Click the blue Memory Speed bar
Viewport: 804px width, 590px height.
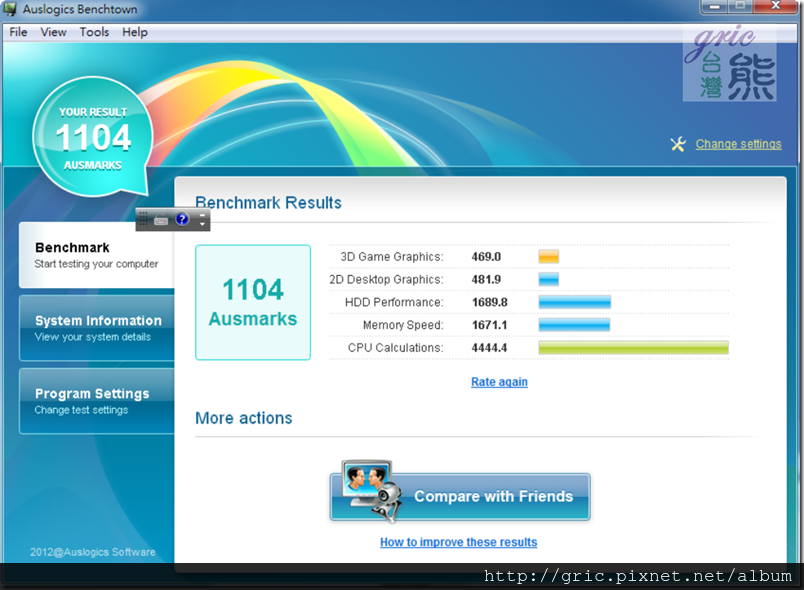(x=574, y=324)
